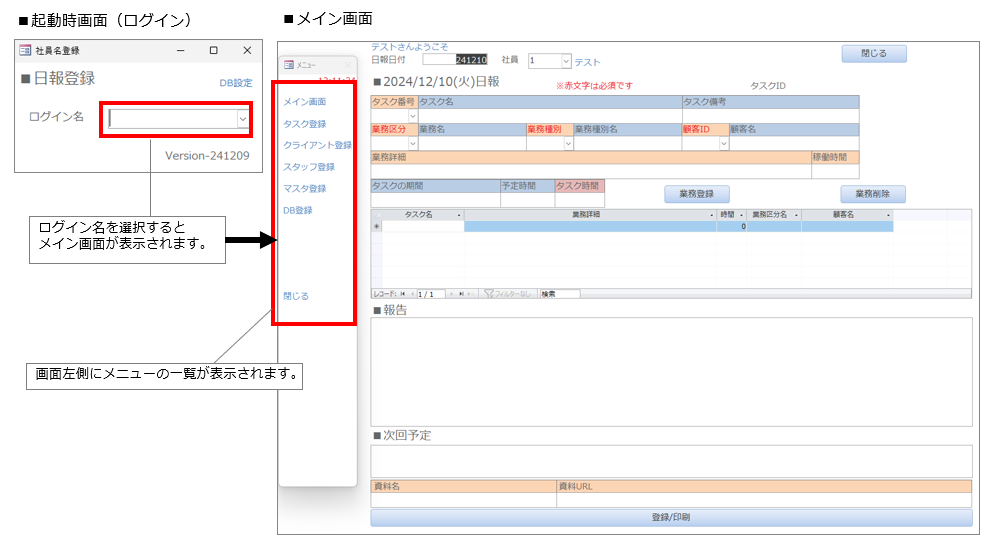Open the ログイン名 dropdown list

click(242, 119)
